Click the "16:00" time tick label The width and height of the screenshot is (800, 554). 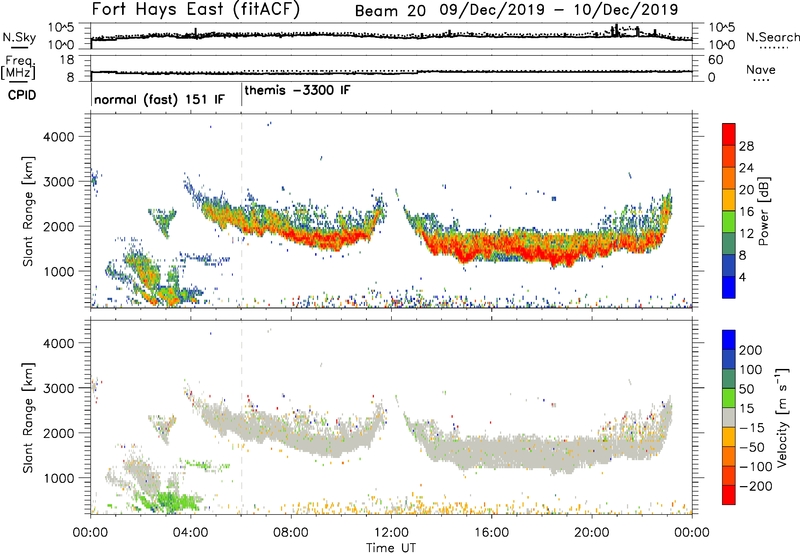point(491,533)
